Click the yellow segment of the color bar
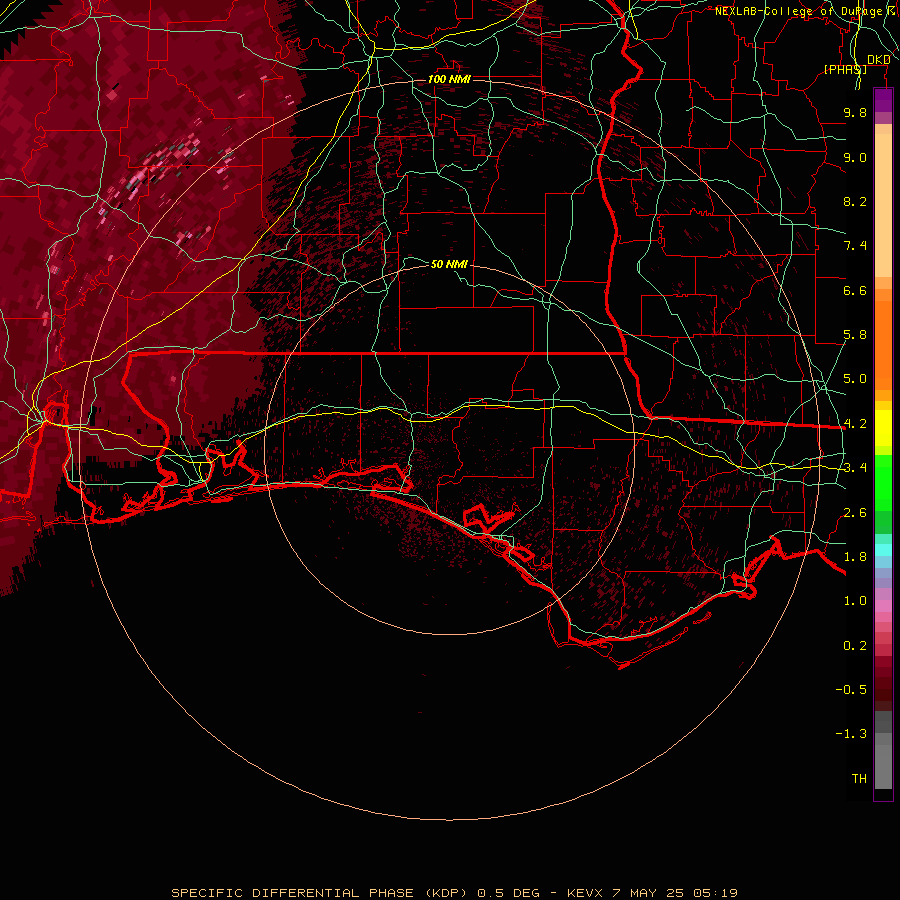This screenshot has width=900, height=900. [883, 428]
